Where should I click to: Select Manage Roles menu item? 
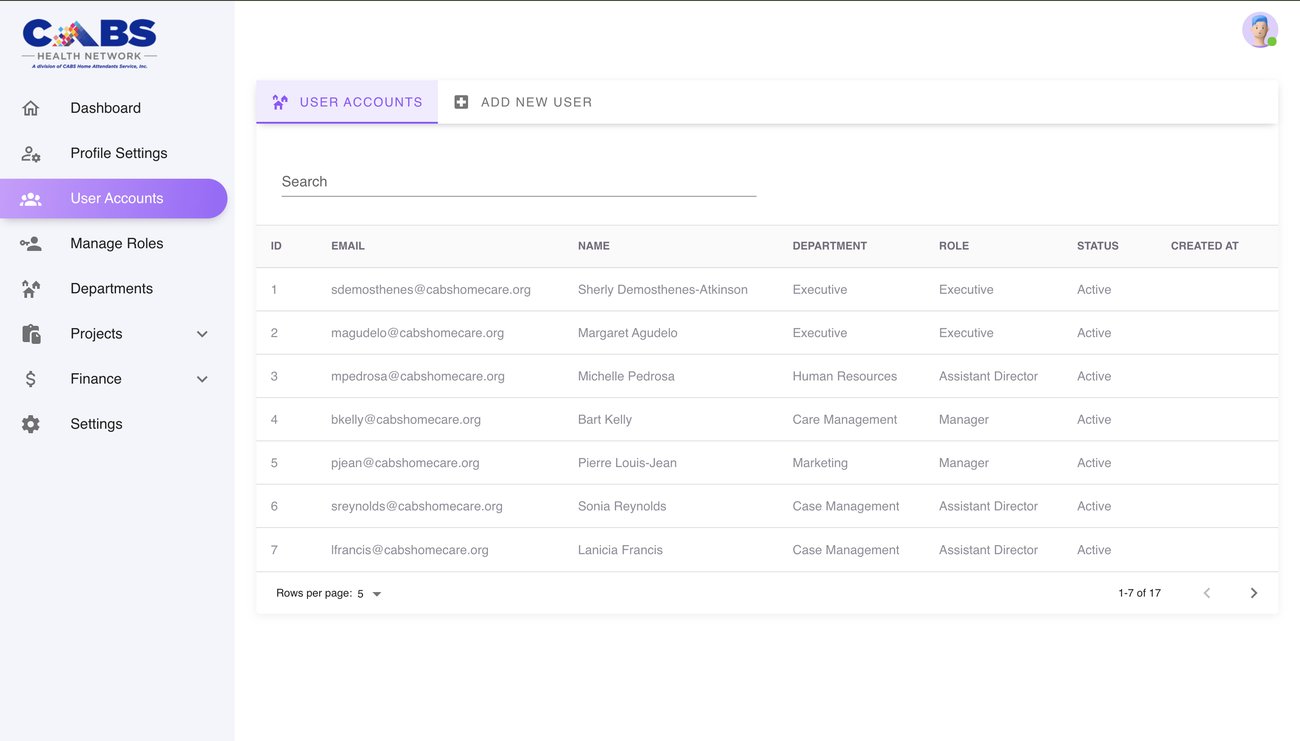click(116, 243)
